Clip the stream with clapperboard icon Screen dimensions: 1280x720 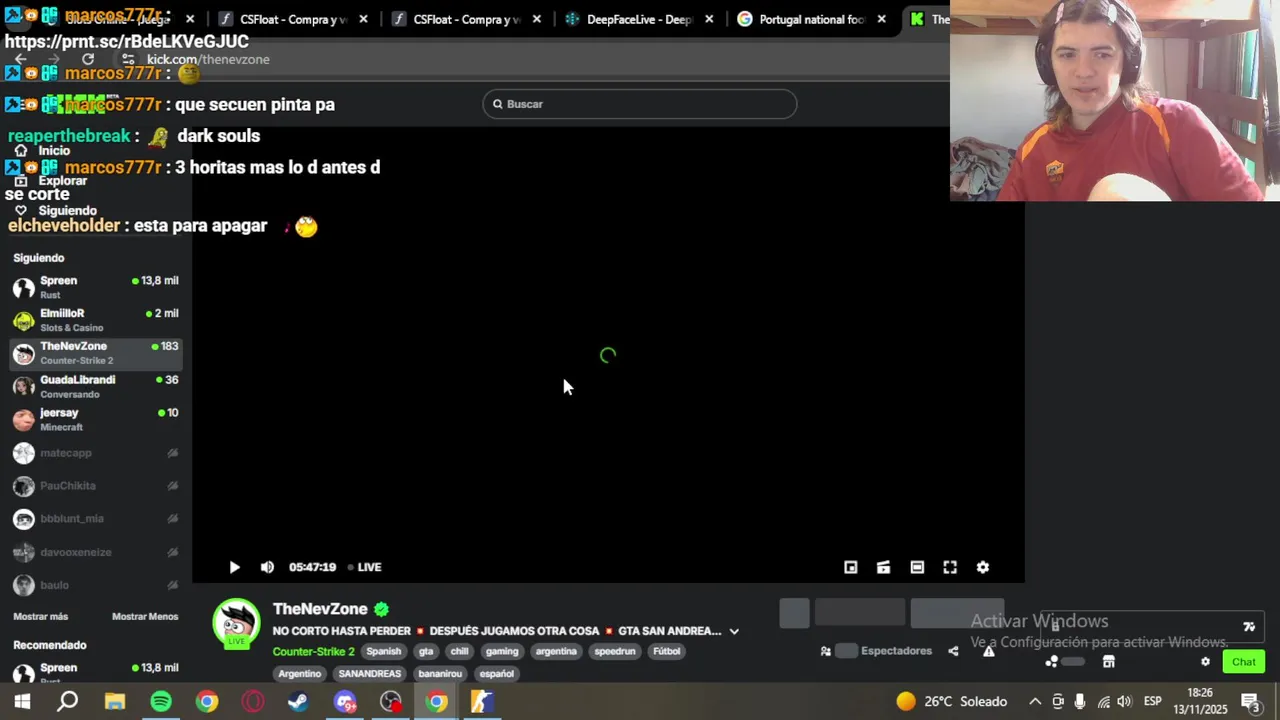pyautogui.click(x=884, y=567)
